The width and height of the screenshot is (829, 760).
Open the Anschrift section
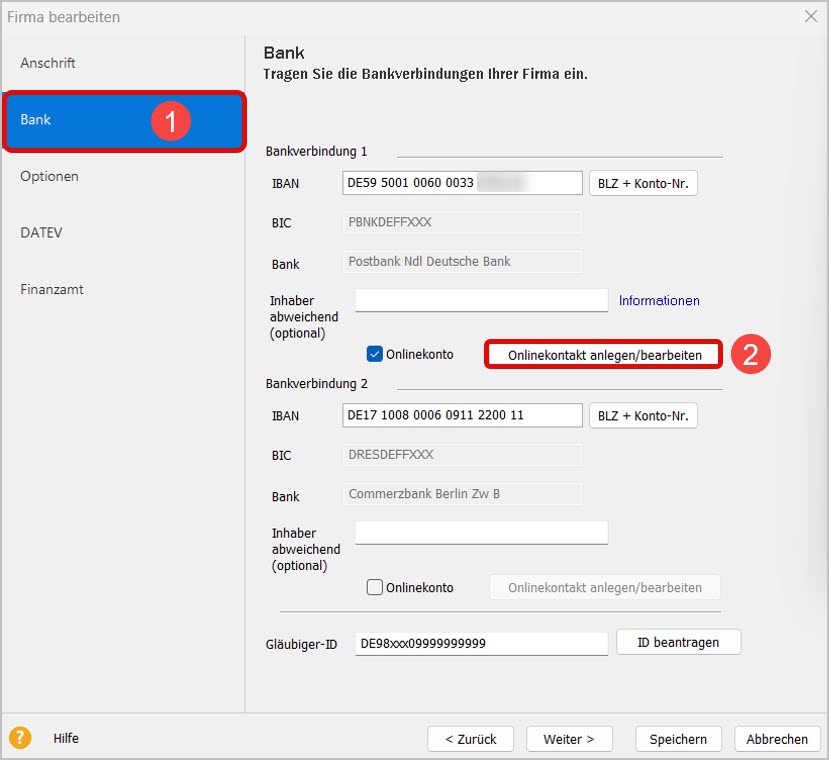[x=48, y=63]
